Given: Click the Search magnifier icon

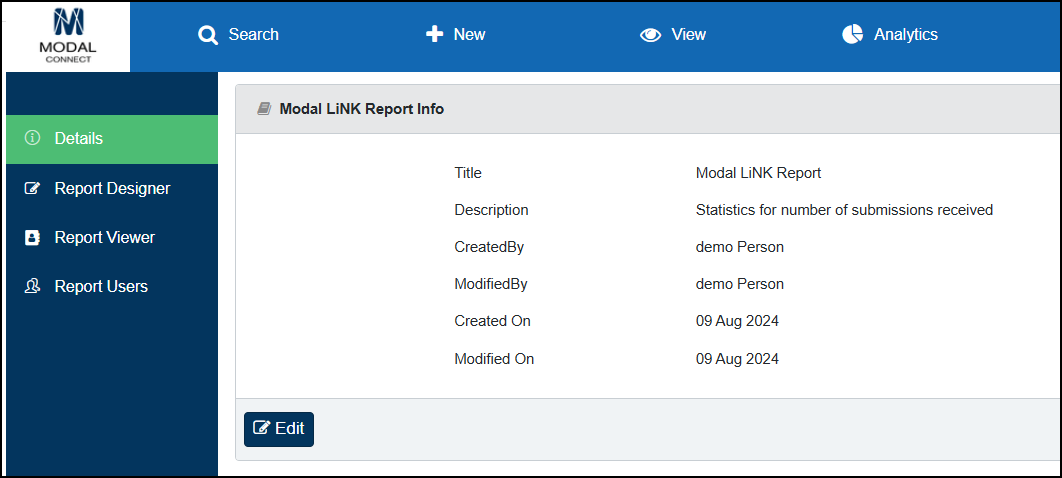Looking at the screenshot, I should click(x=208, y=35).
